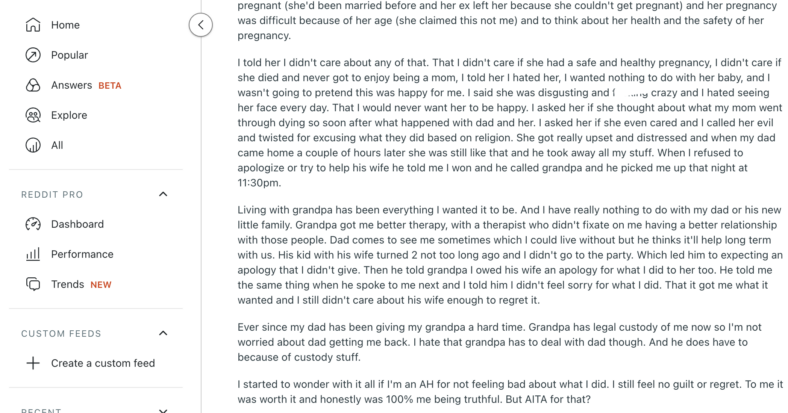Click the plus icon for custom feed

pos(33,363)
